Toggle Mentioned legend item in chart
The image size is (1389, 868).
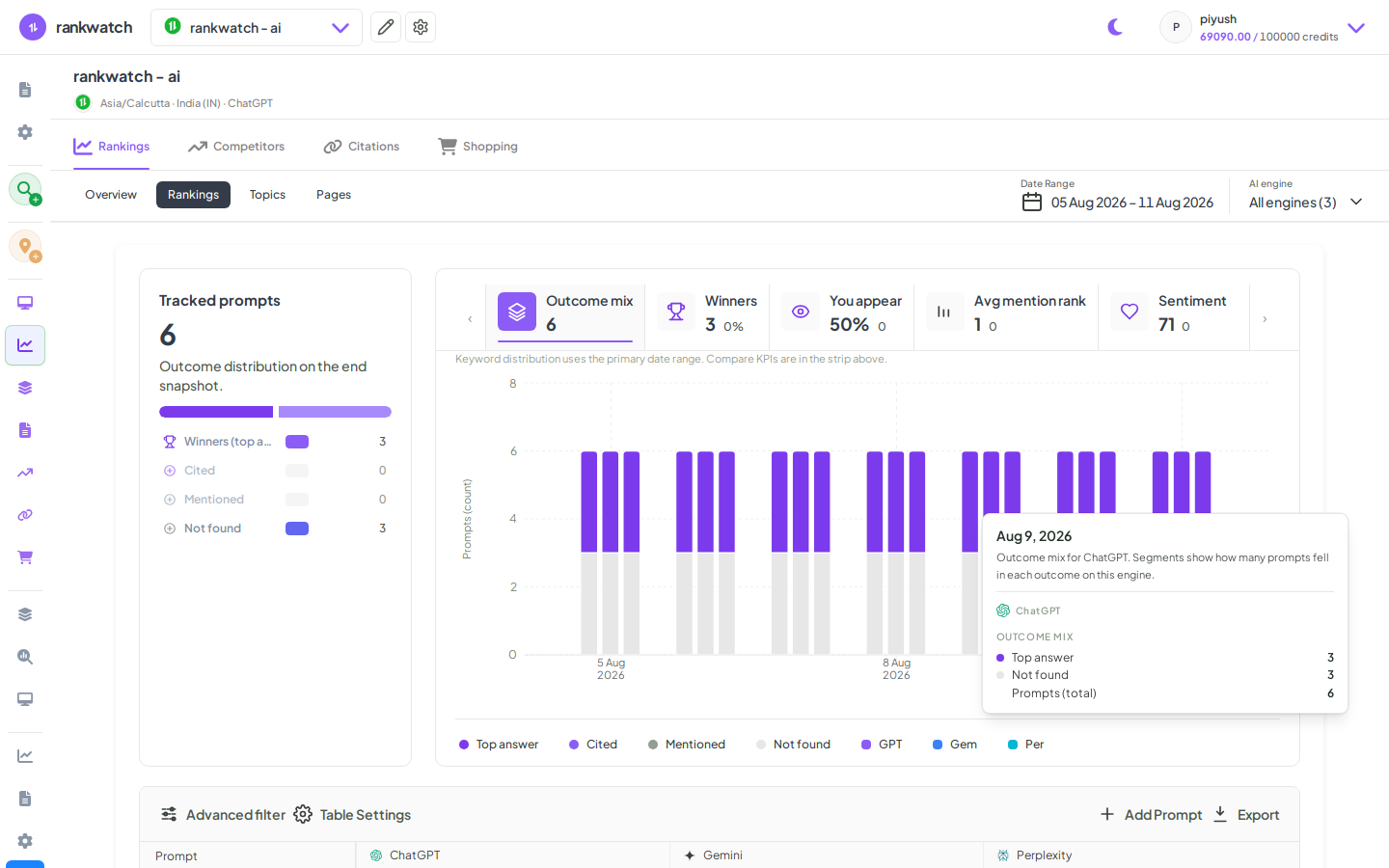click(687, 745)
